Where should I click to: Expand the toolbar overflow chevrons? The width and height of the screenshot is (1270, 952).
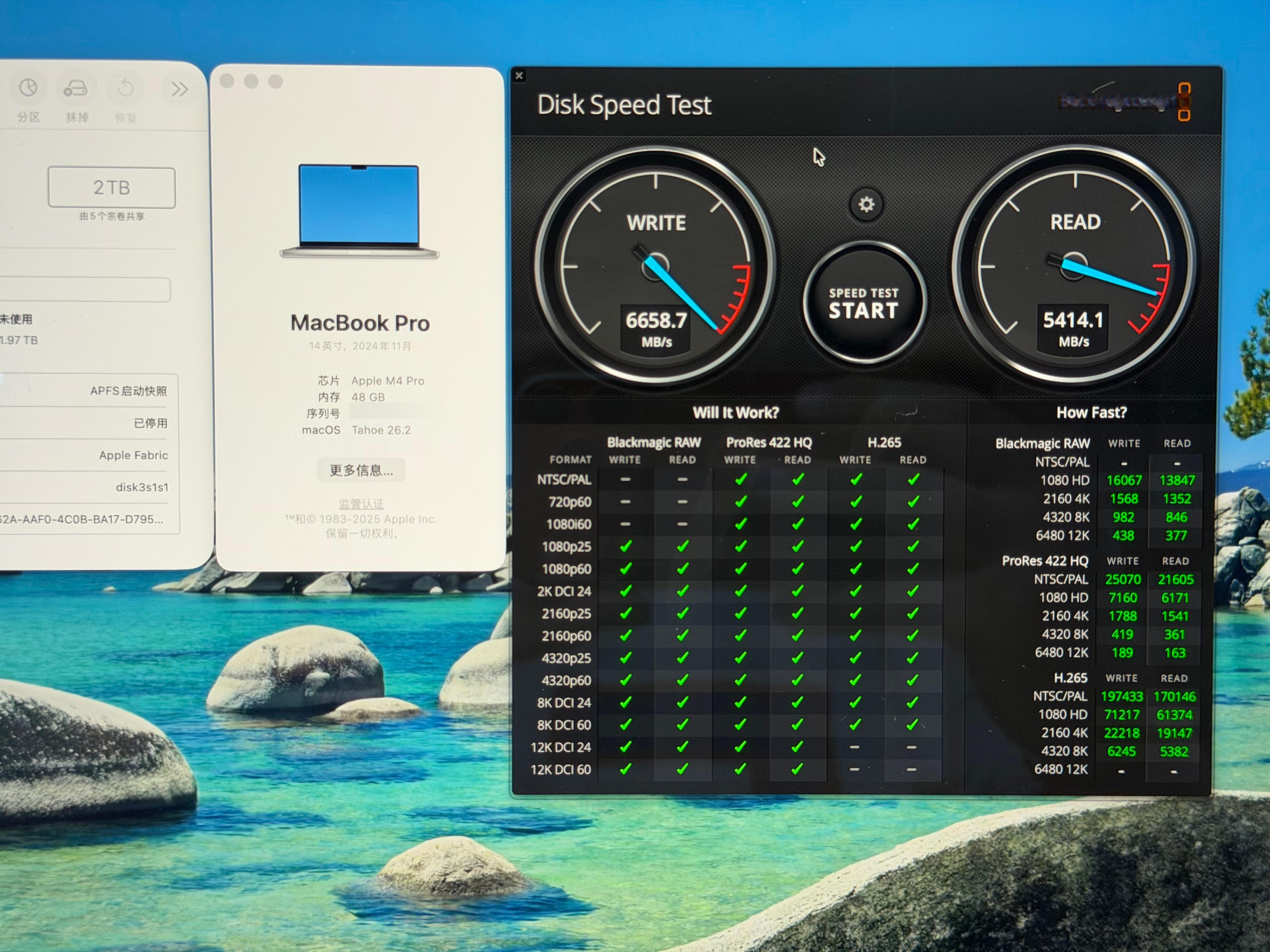pos(179,89)
